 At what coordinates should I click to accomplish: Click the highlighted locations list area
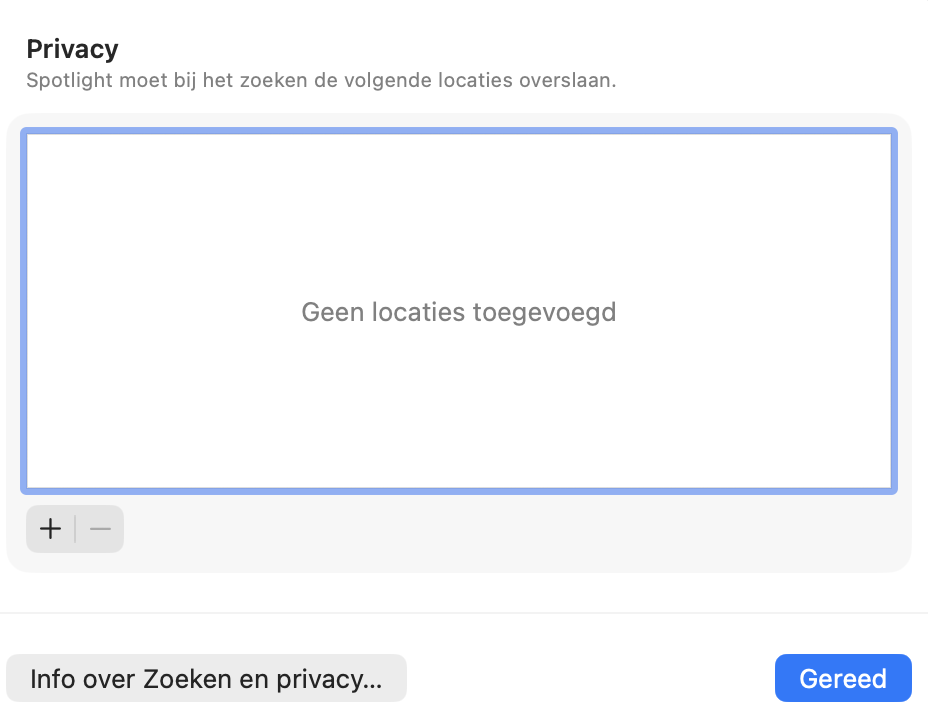(x=459, y=310)
